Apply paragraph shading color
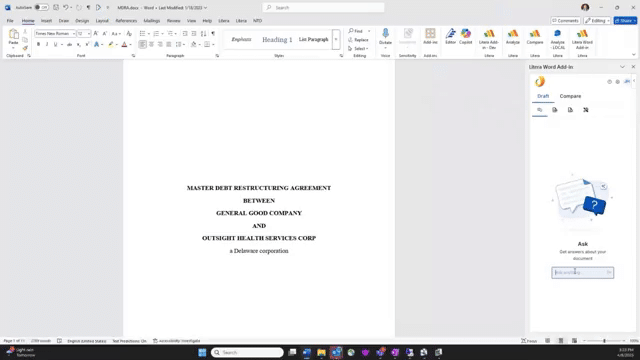The height and width of the screenshot is (360, 640). coord(193,44)
